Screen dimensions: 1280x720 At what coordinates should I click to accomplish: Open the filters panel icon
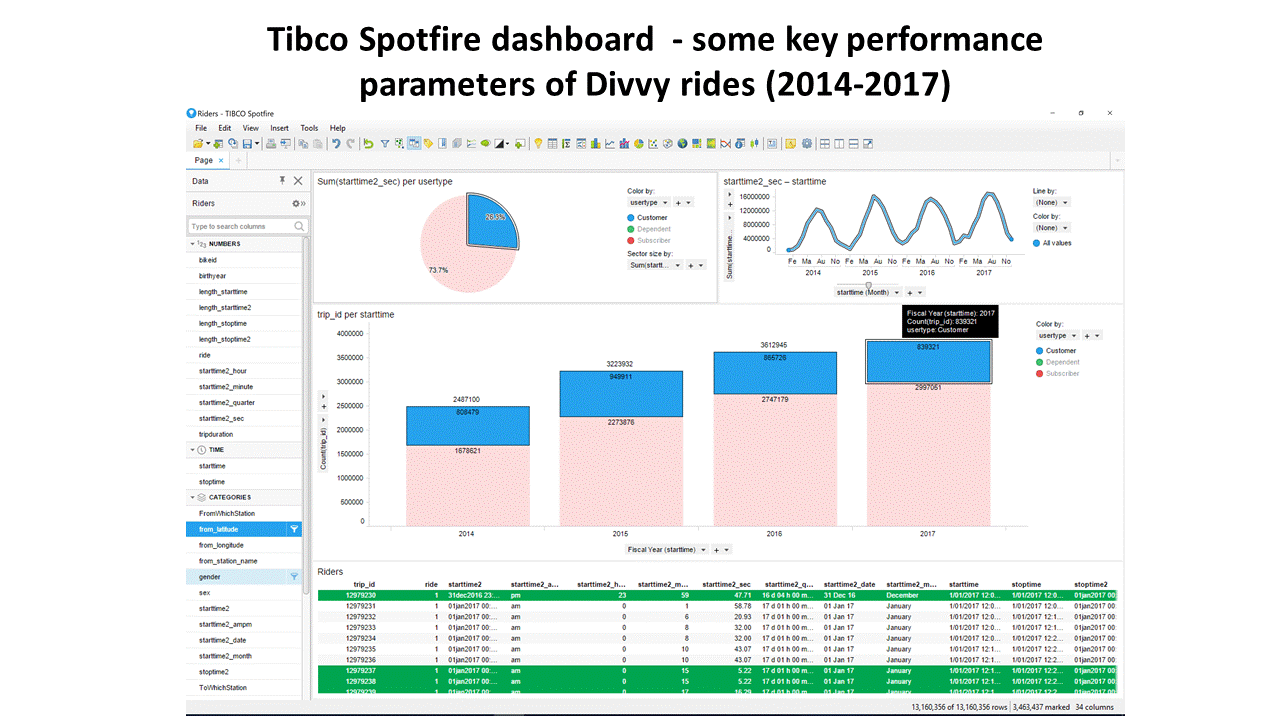[x=384, y=143]
